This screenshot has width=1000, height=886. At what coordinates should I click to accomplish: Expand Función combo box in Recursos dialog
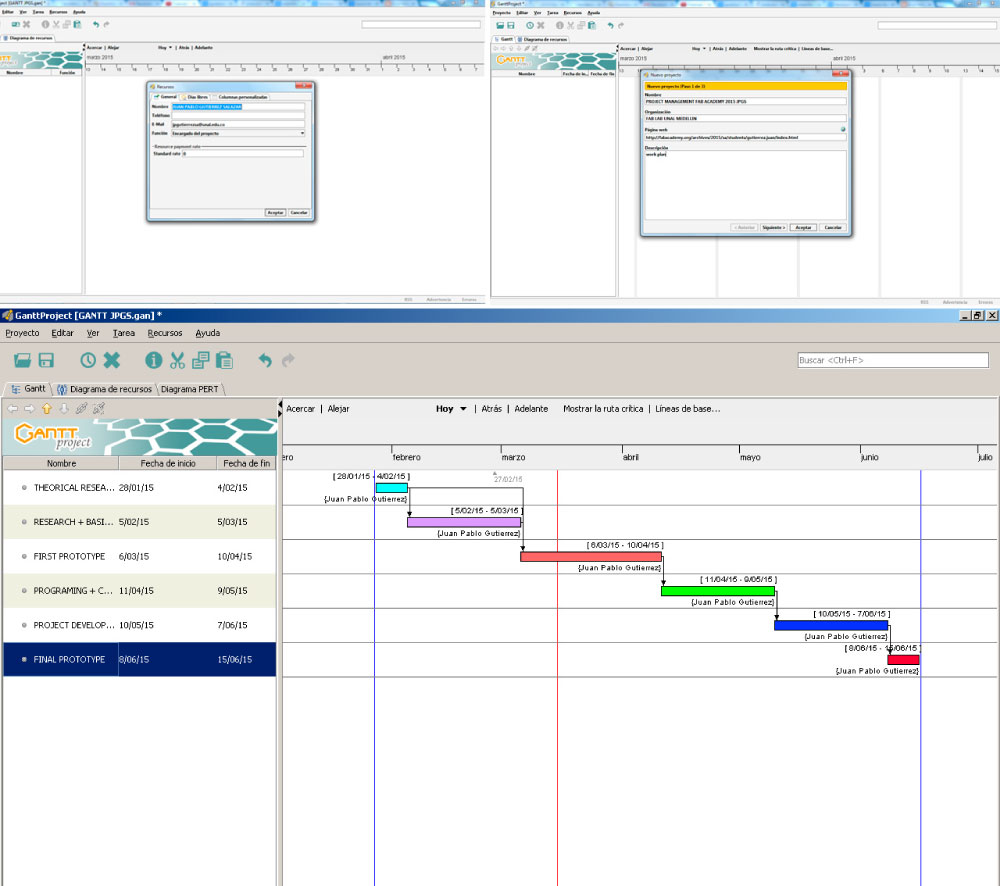pos(302,133)
